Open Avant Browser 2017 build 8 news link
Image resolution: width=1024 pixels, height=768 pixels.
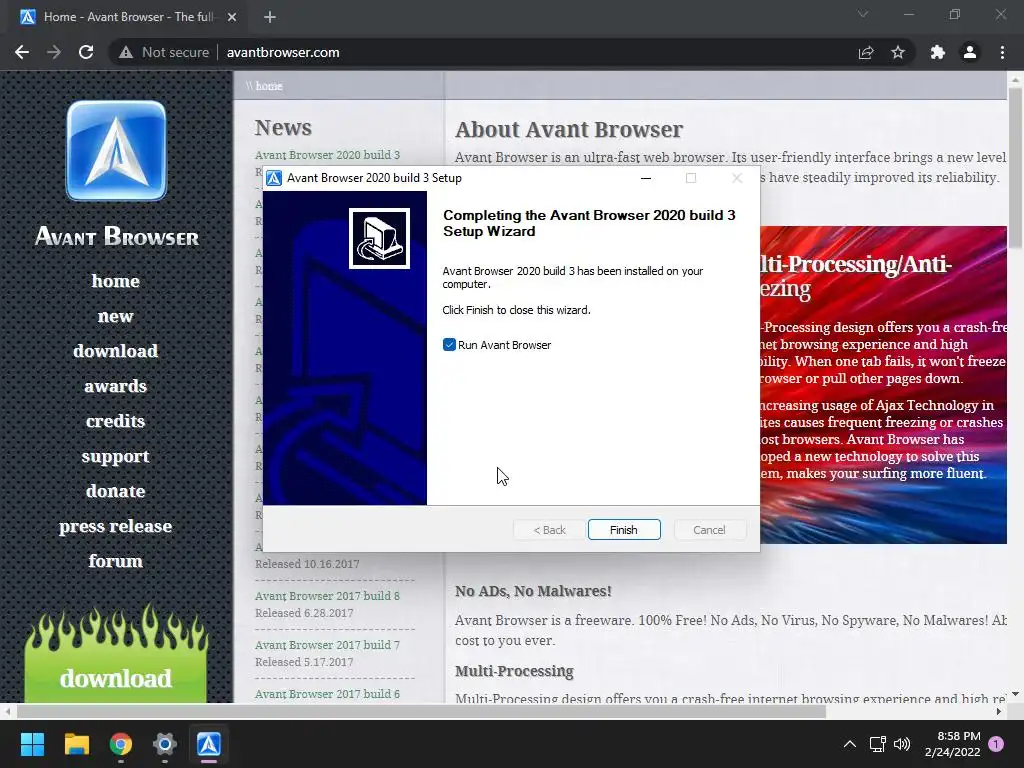pyautogui.click(x=327, y=596)
